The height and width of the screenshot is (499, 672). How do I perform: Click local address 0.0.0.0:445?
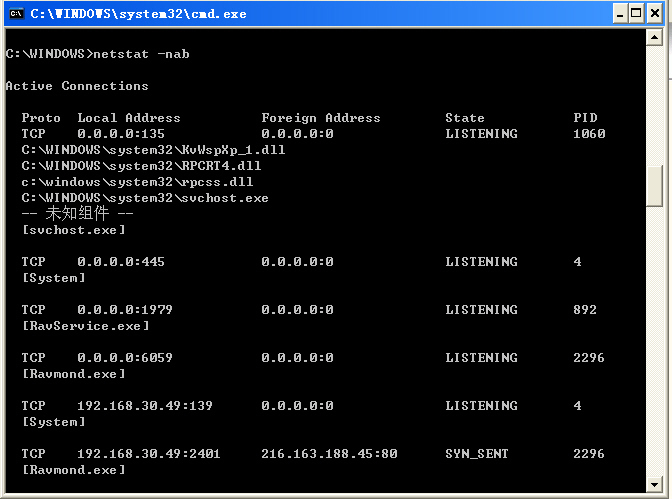click(121, 262)
